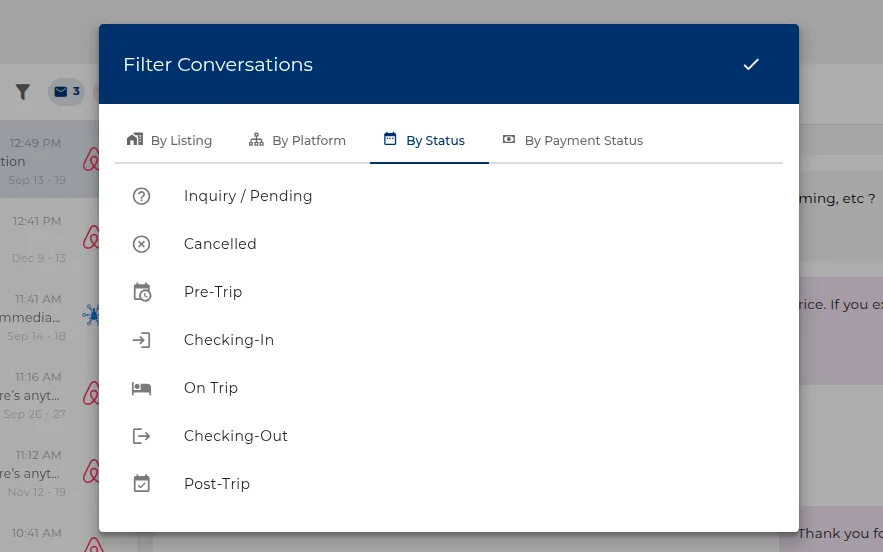Click the calendar icon in By Status tab
The width and height of the screenshot is (883, 552).
390,139
